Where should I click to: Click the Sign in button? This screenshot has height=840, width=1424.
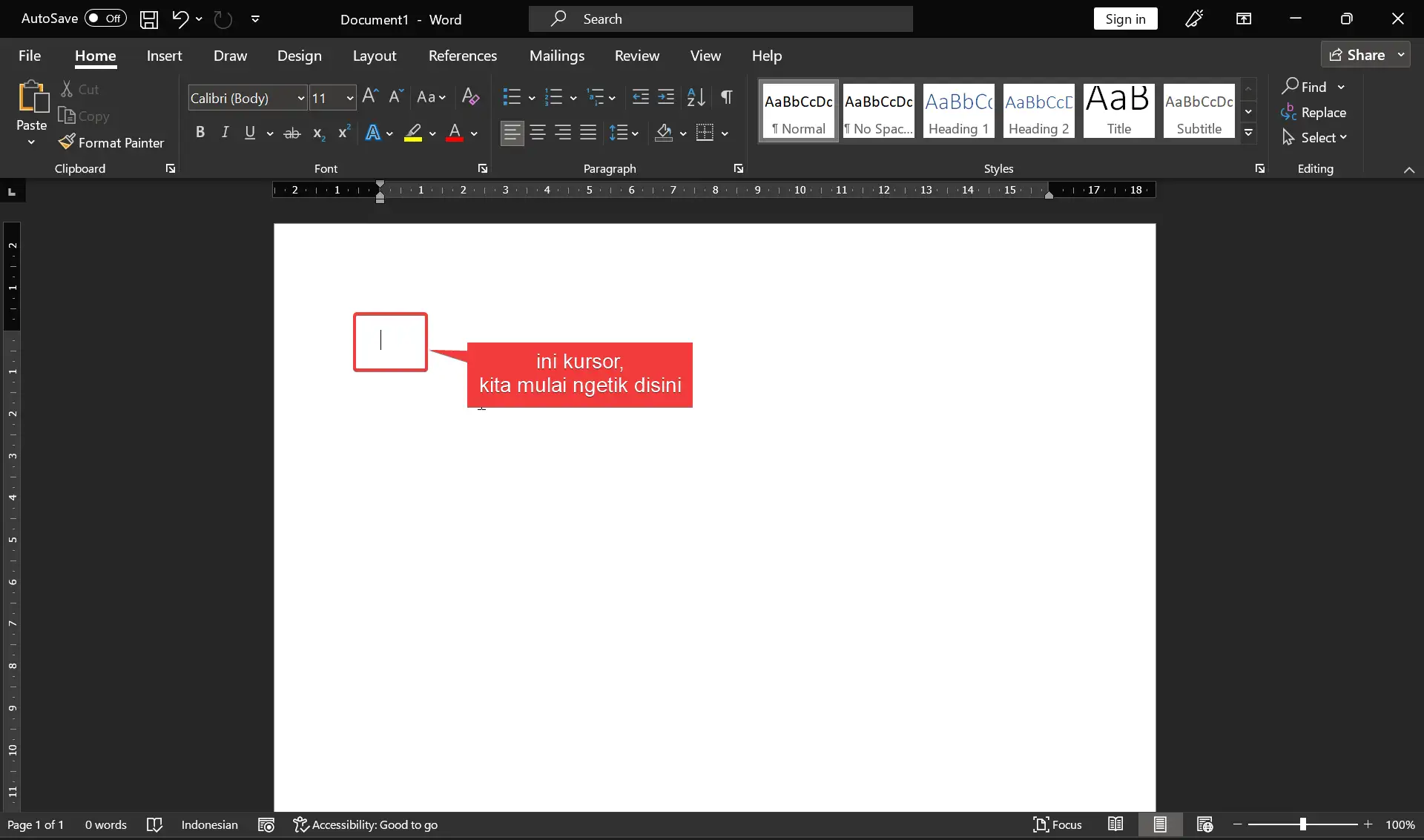click(1125, 19)
